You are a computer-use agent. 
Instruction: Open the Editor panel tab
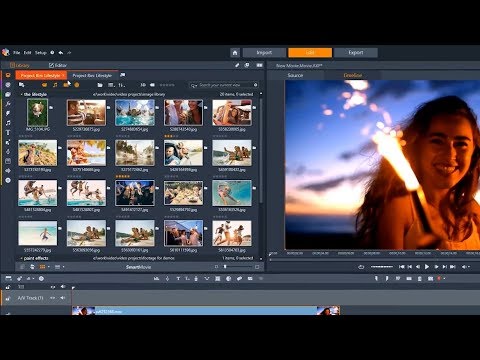[x=58, y=65]
